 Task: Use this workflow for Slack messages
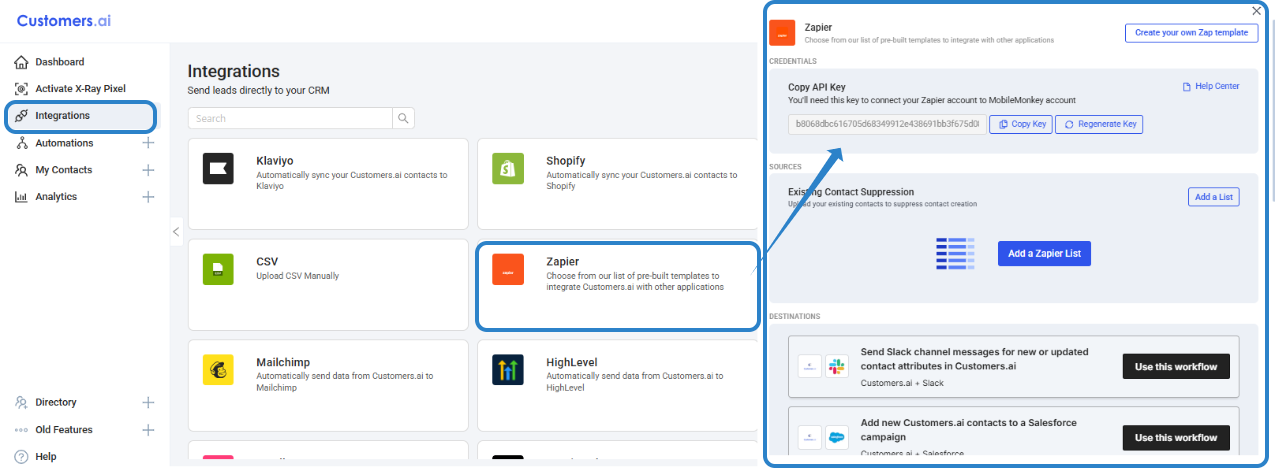coord(1176,367)
